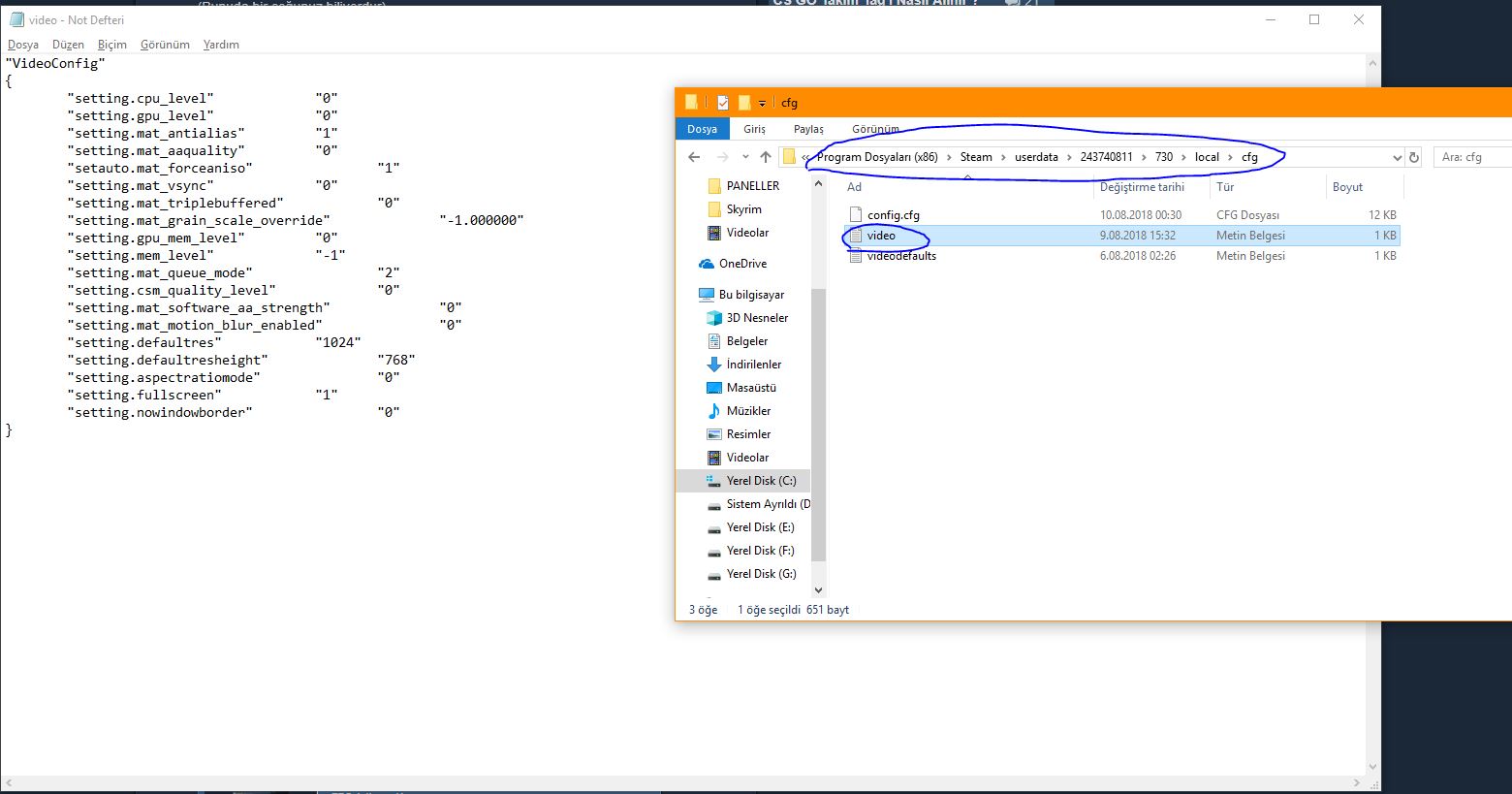Select the userdata breadcrumb in address bar
The height and width of the screenshot is (794, 1512).
[1036, 157]
